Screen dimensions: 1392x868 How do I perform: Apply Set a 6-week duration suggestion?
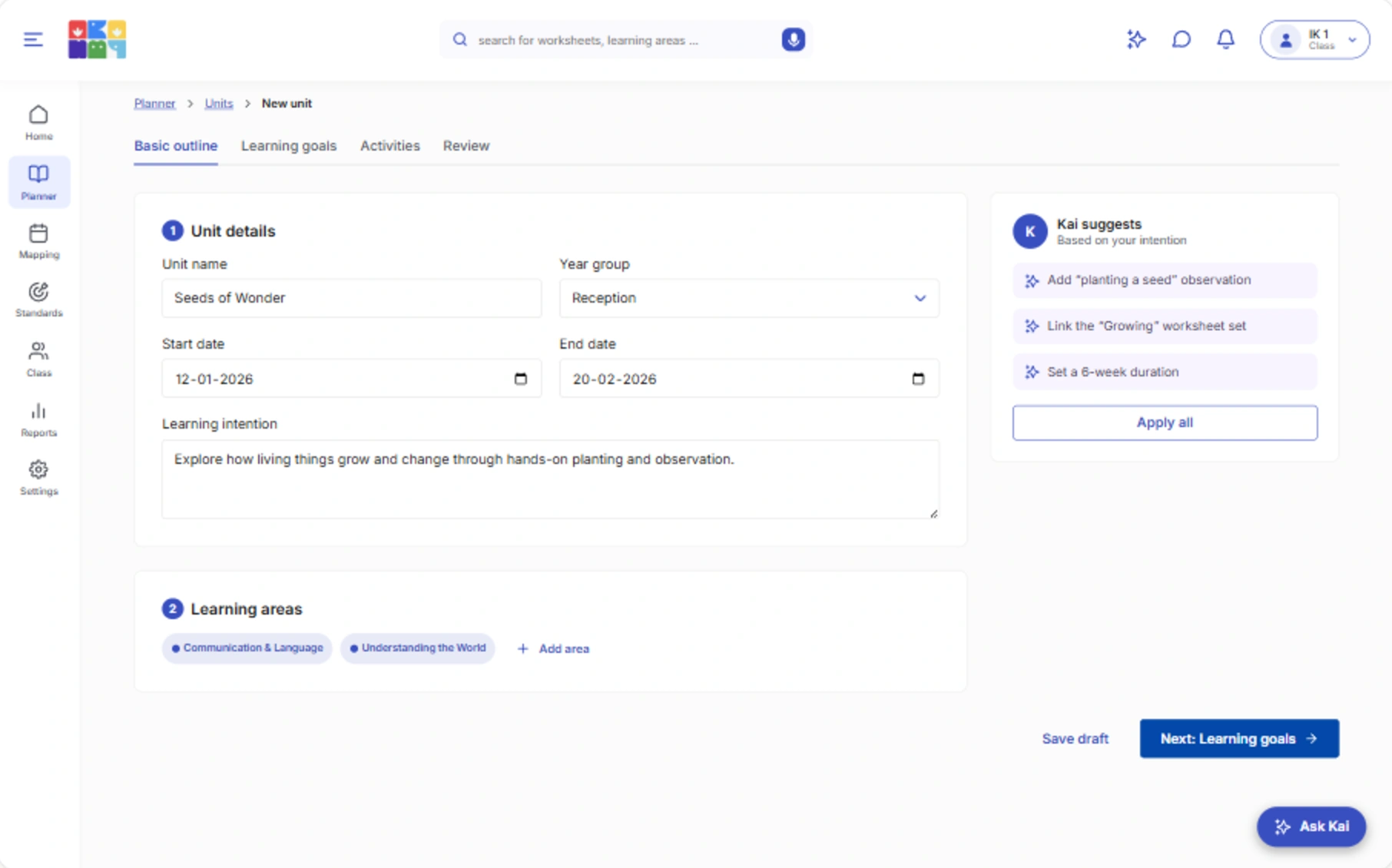(1165, 373)
